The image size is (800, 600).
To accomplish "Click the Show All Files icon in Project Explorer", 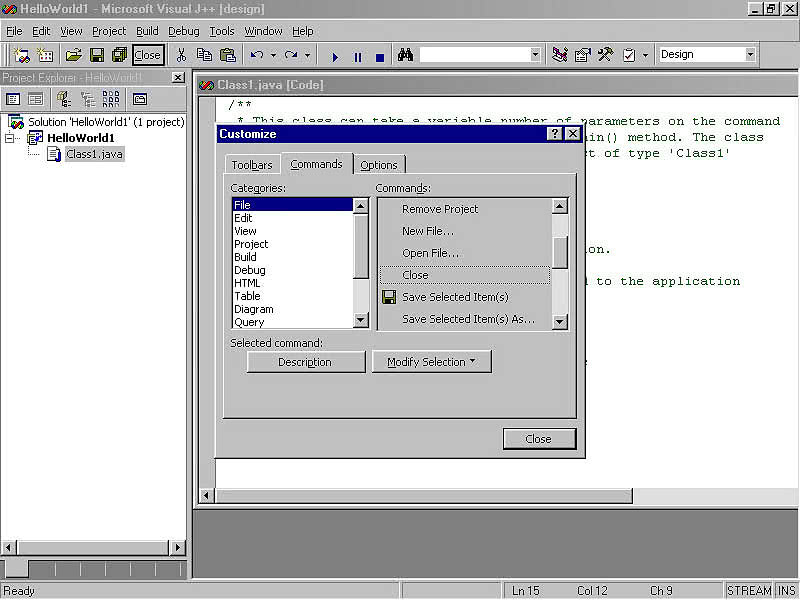I will (x=64, y=99).
